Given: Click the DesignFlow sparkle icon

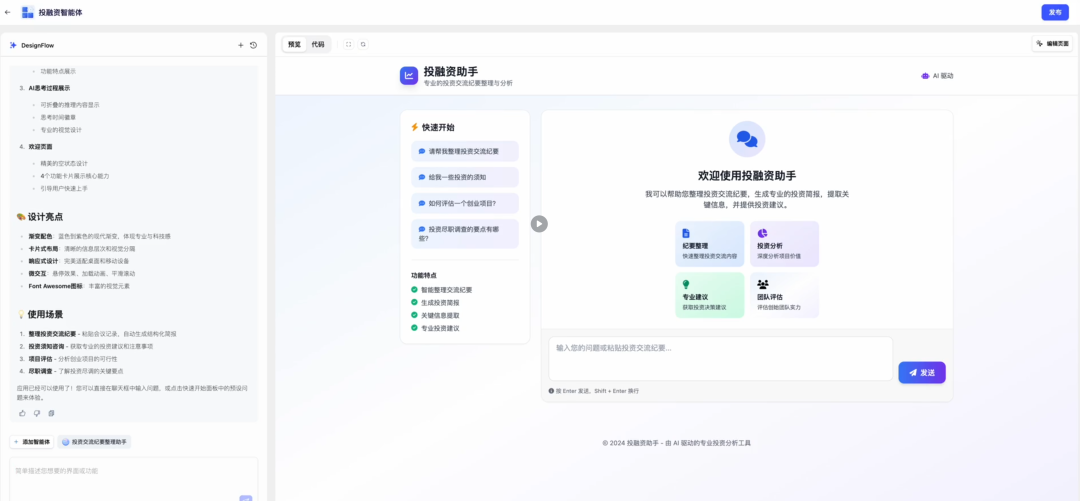Looking at the screenshot, I should [12, 45].
